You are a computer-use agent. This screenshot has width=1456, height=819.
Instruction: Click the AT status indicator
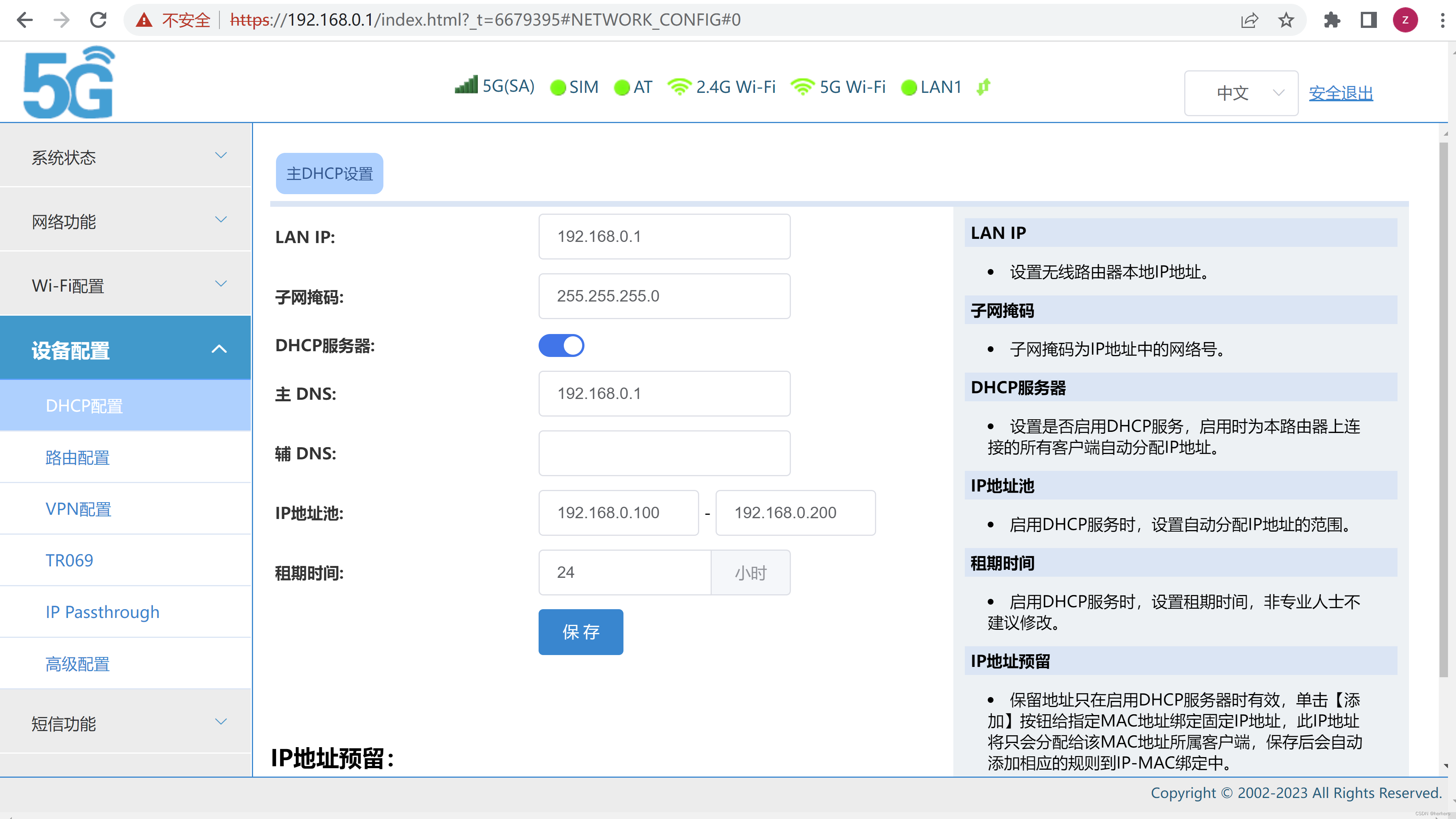tap(633, 87)
